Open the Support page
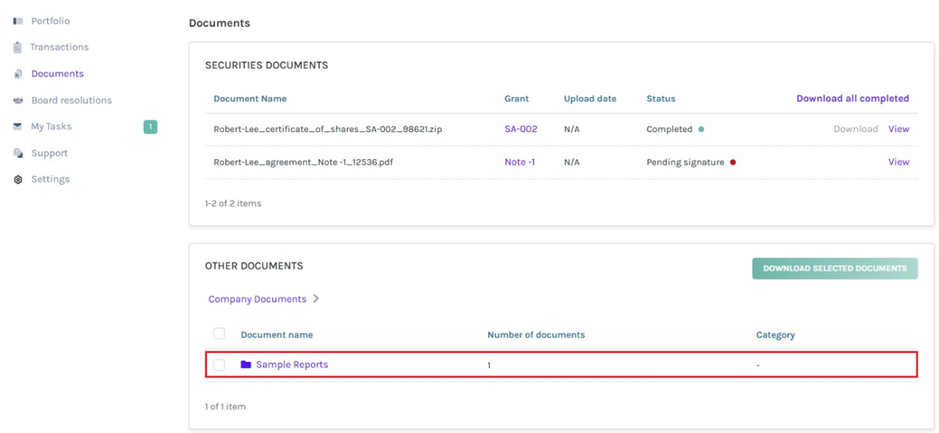The width and height of the screenshot is (939, 433). 50,153
